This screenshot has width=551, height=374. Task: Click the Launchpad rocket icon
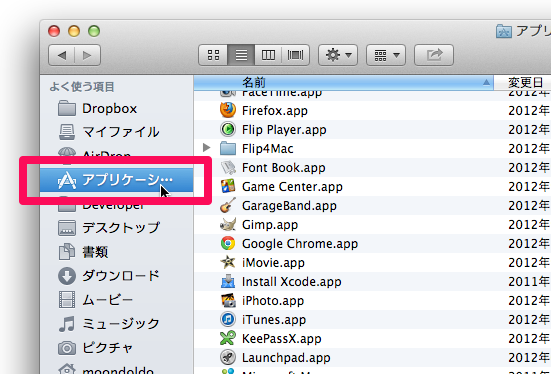coord(228,357)
